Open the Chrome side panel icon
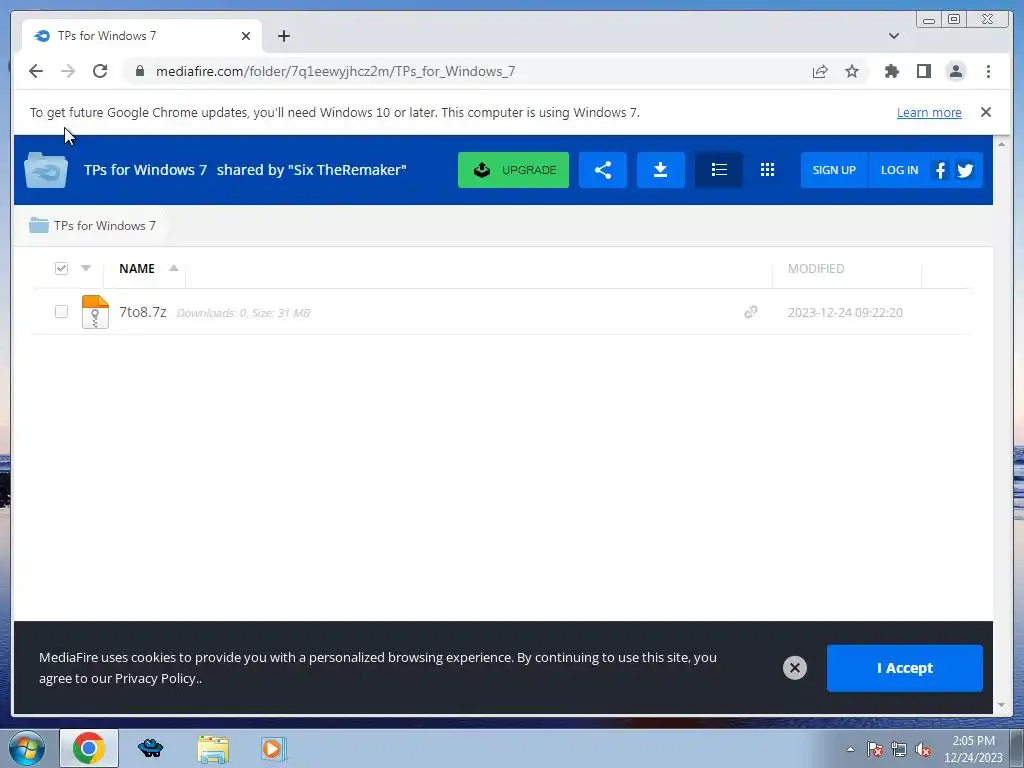 click(923, 71)
